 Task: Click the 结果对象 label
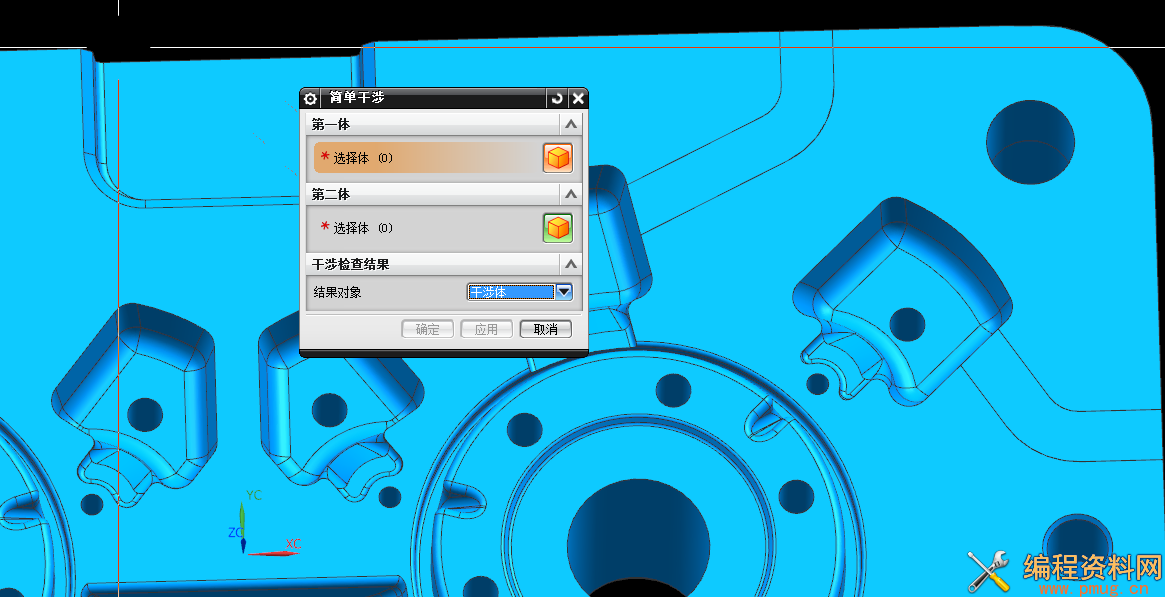[x=337, y=293]
